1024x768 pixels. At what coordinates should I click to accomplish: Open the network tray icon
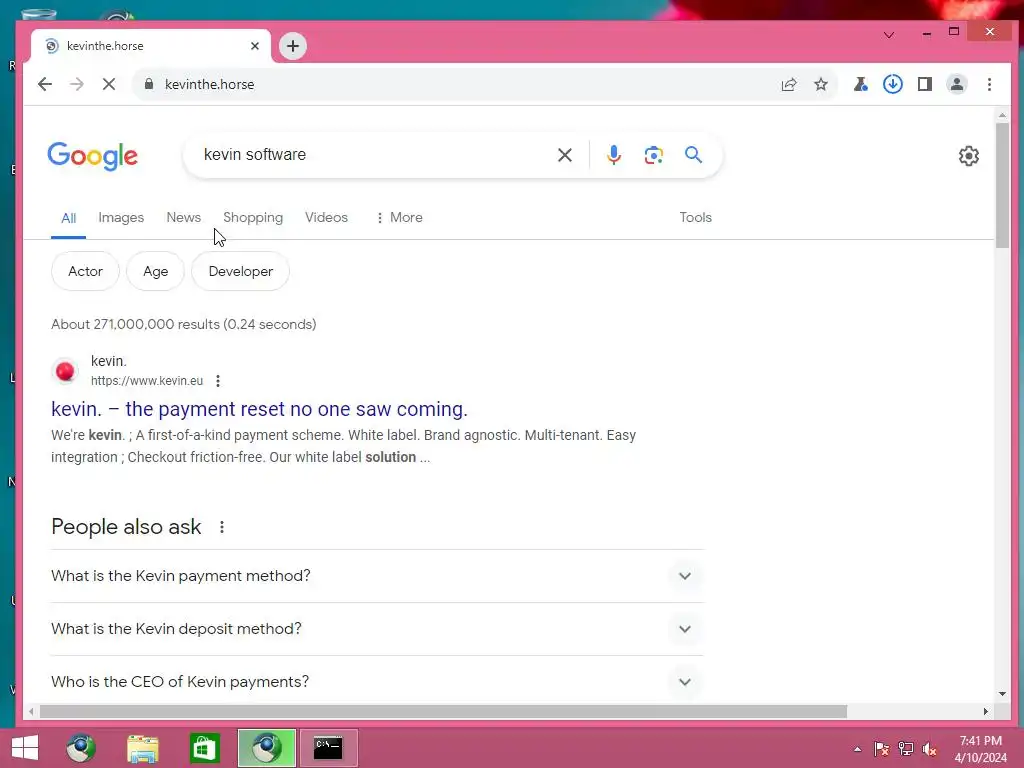pos(906,748)
